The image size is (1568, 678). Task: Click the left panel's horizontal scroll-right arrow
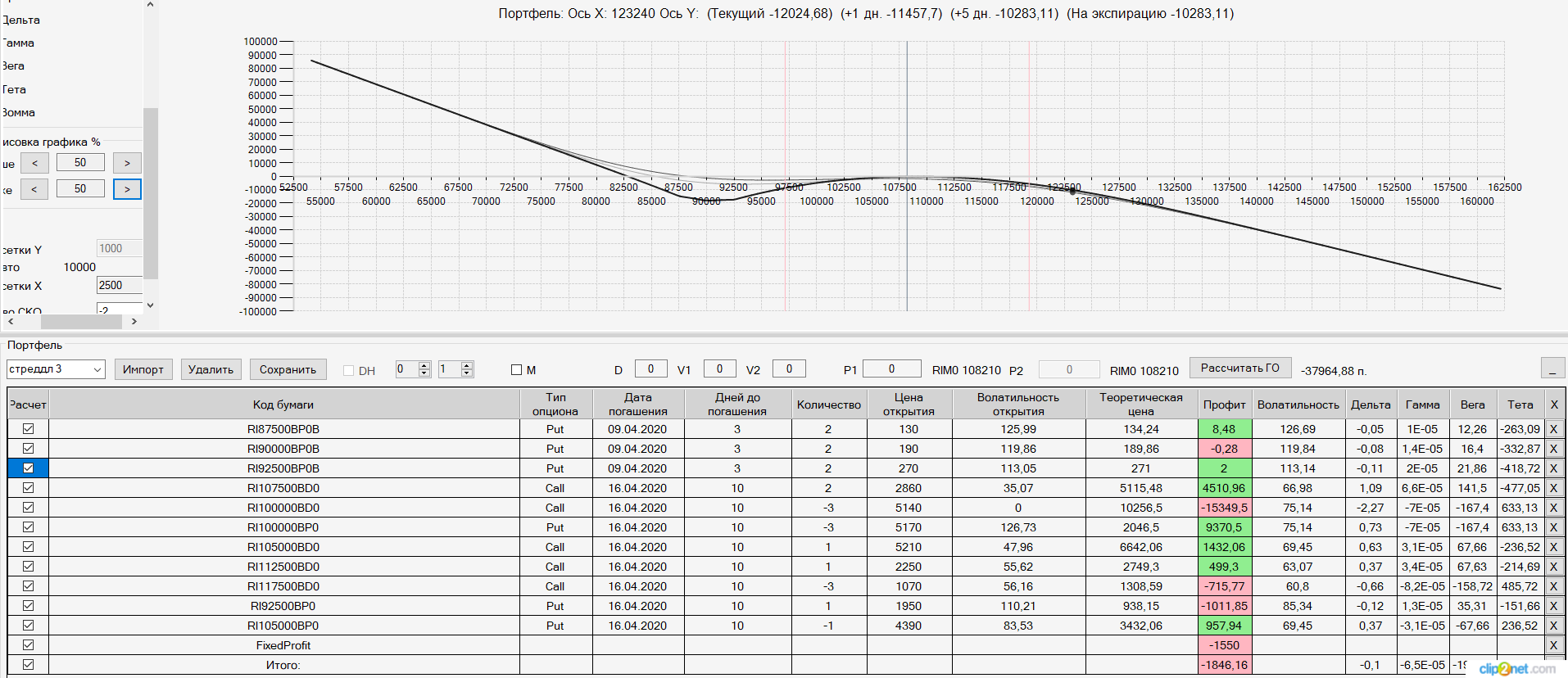(134, 322)
